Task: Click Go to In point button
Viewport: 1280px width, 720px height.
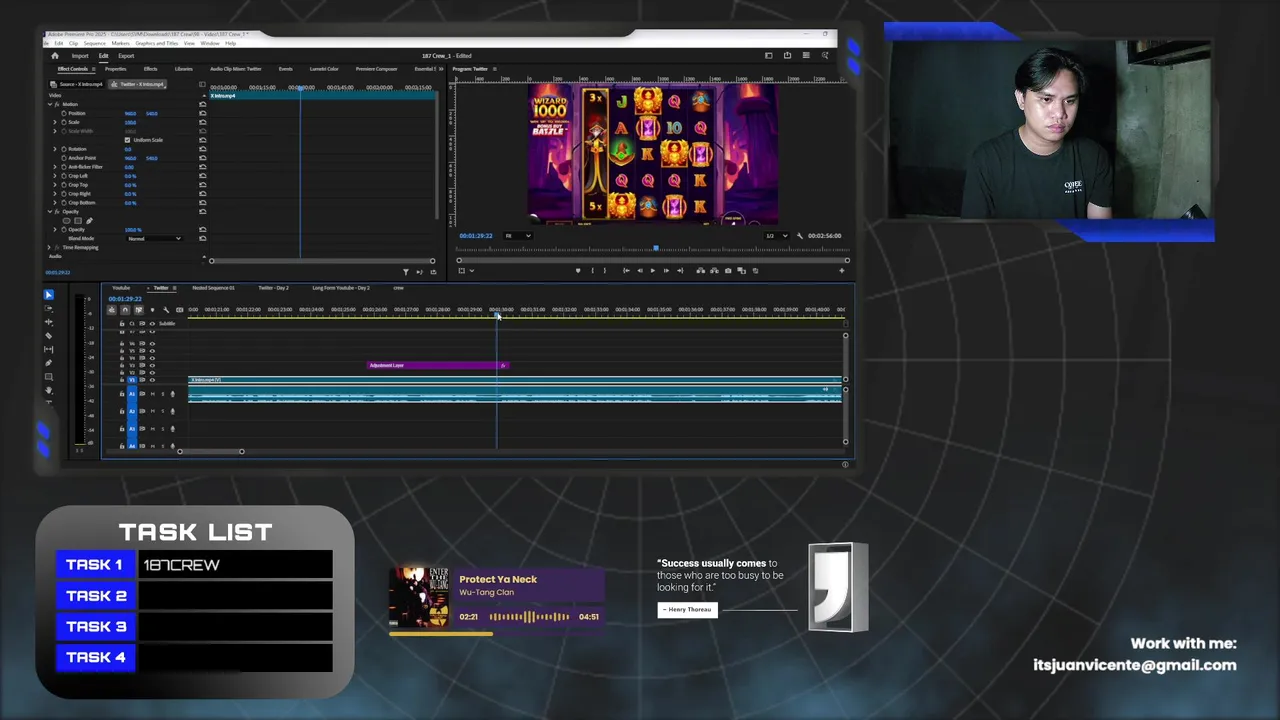Action: click(626, 270)
